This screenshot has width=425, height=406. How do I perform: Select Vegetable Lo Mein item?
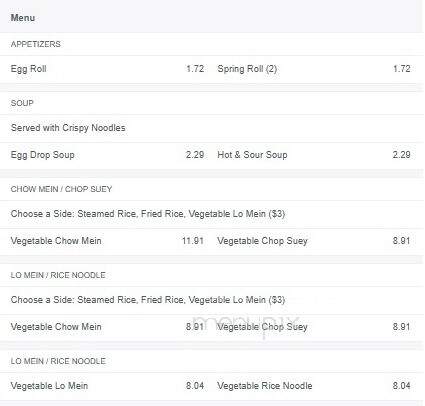(x=49, y=386)
